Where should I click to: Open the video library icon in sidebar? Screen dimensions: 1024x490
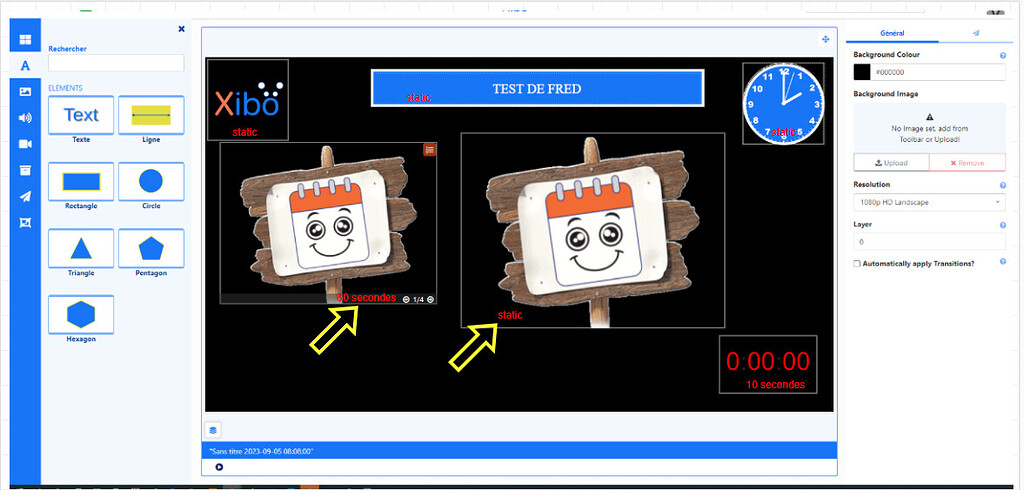[25, 144]
